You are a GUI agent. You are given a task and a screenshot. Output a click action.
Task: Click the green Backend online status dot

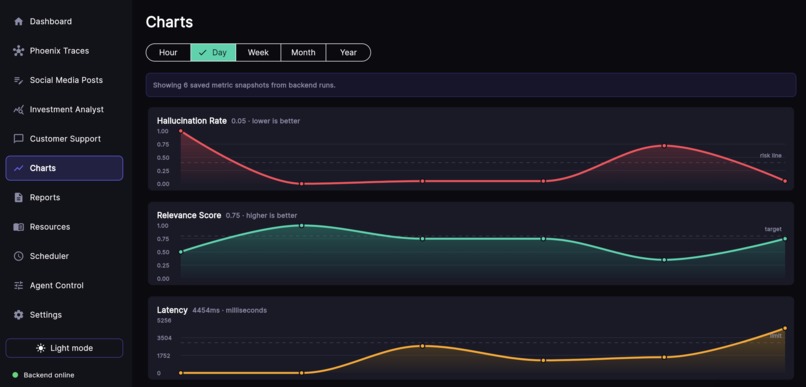(15, 375)
